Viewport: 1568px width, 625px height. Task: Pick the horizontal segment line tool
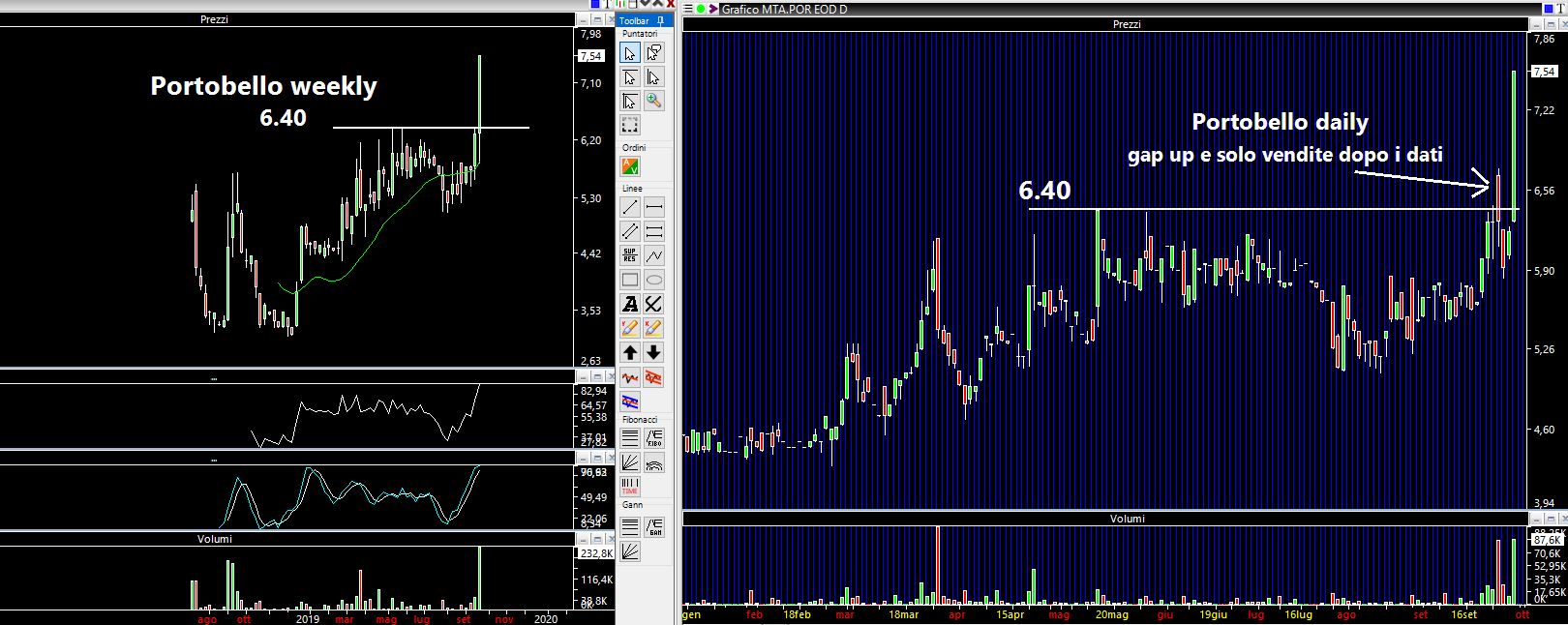click(654, 207)
